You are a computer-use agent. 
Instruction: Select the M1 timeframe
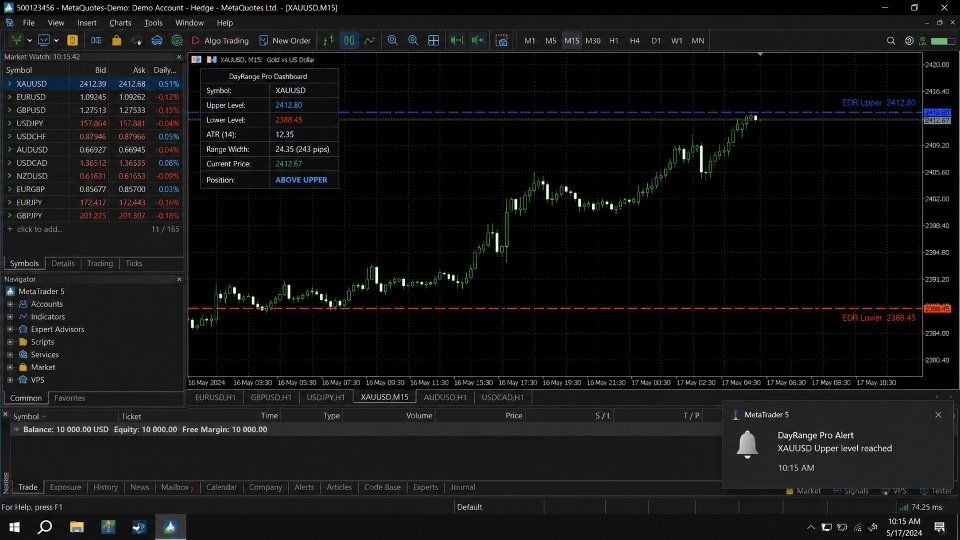[x=530, y=40]
